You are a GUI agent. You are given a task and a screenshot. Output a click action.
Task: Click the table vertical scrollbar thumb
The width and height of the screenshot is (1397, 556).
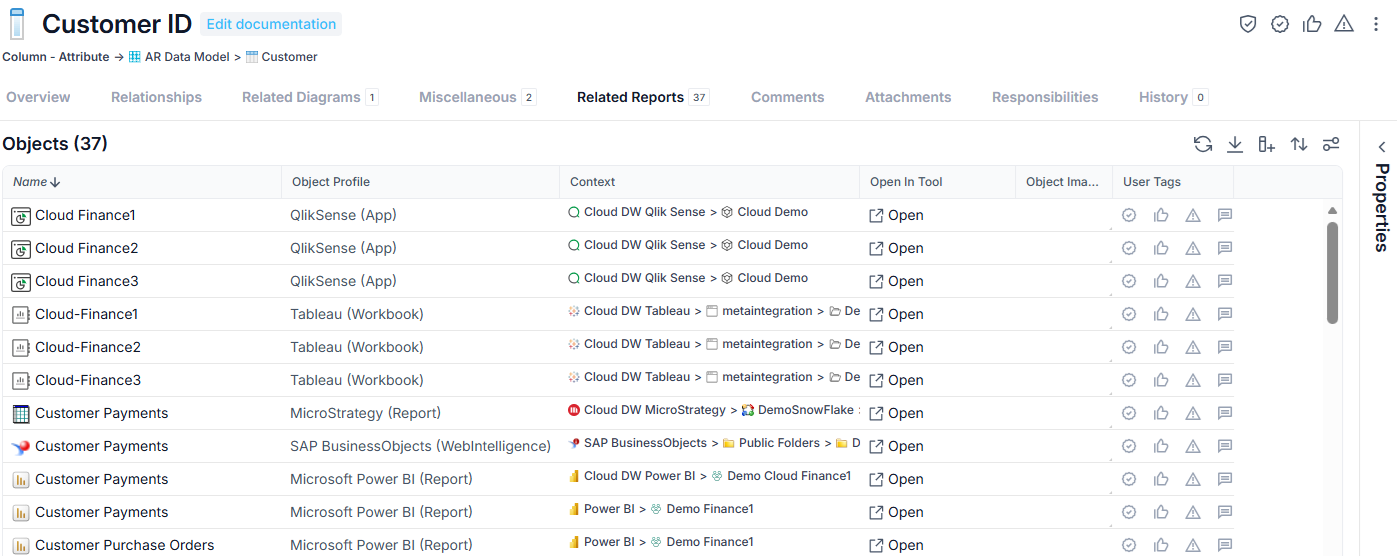coord(1332,272)
